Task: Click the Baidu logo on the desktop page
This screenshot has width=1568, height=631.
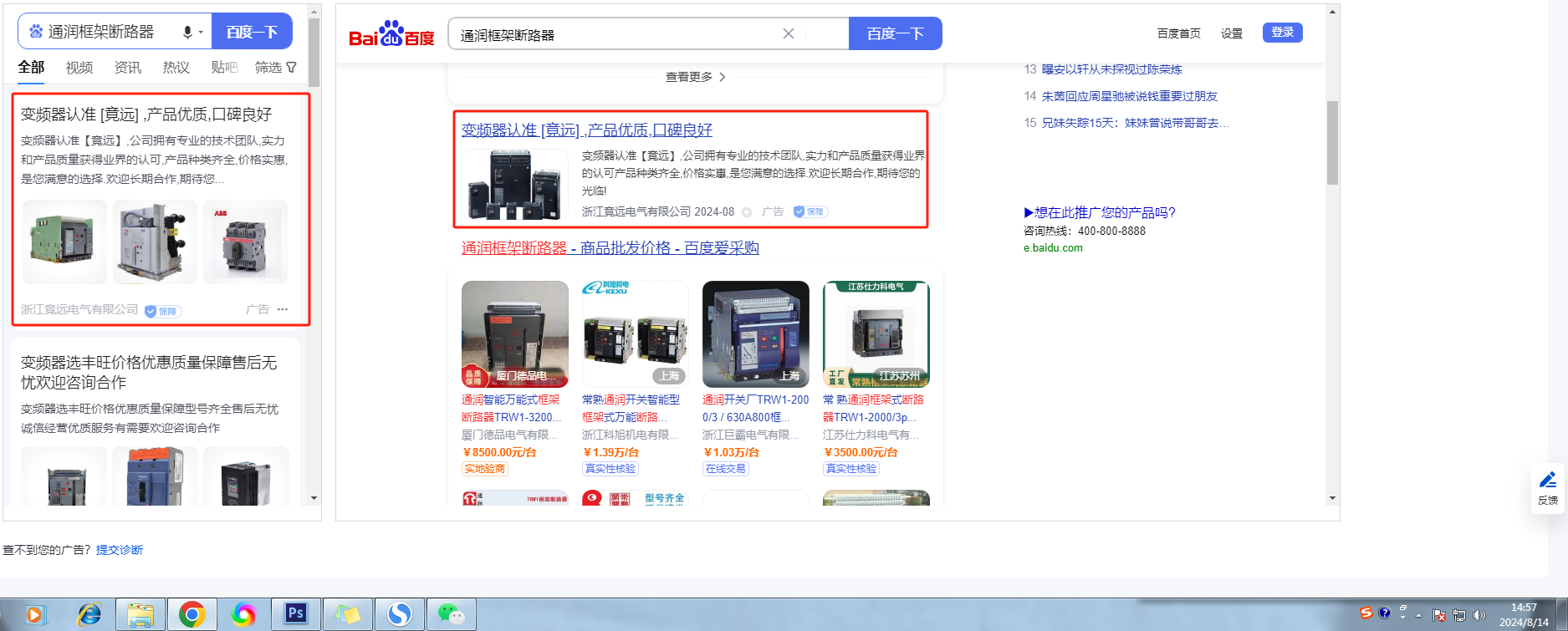Action: coord(391,34)
